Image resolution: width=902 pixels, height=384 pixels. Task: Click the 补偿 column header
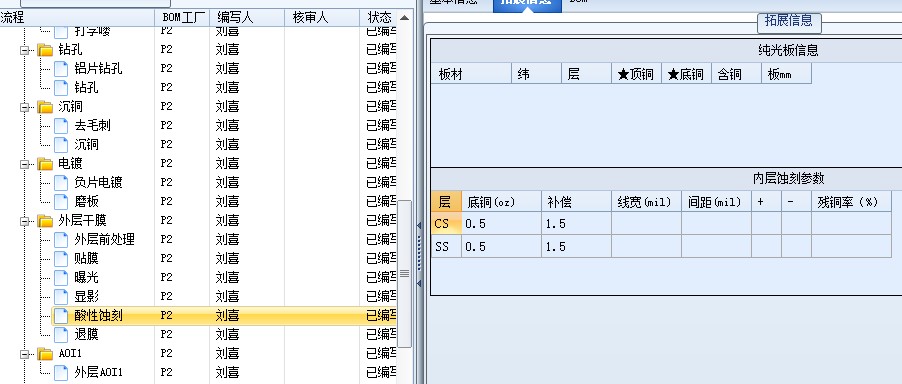pyautogui.click(x=576, y=202)
